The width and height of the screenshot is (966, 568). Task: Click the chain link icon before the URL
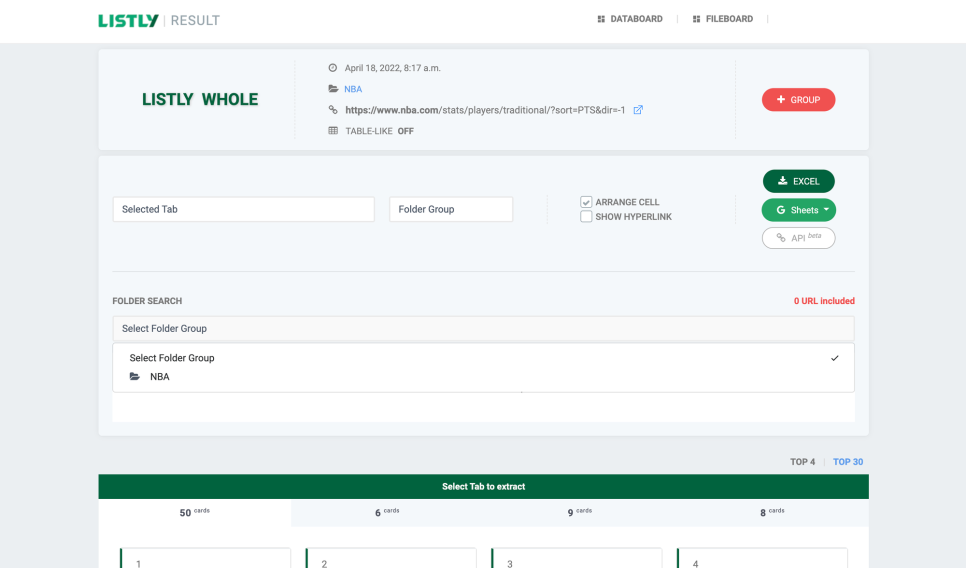click(x=333, y=110)
